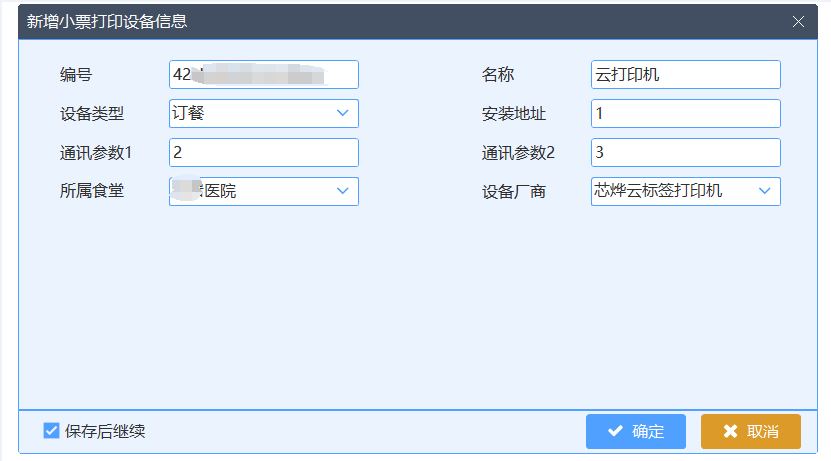
Task: Click the checkmark icon on 确定 button
Action: 615,431
